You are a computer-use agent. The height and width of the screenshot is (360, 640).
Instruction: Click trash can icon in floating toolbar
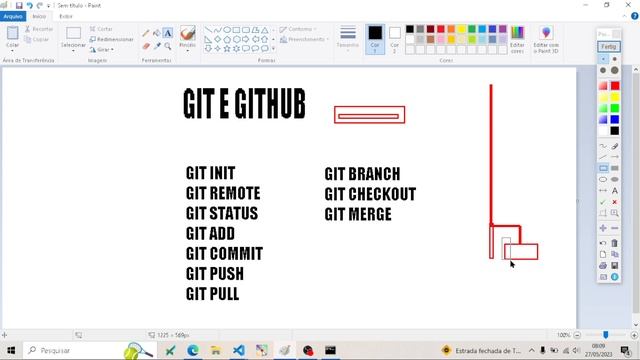(615, 243)
